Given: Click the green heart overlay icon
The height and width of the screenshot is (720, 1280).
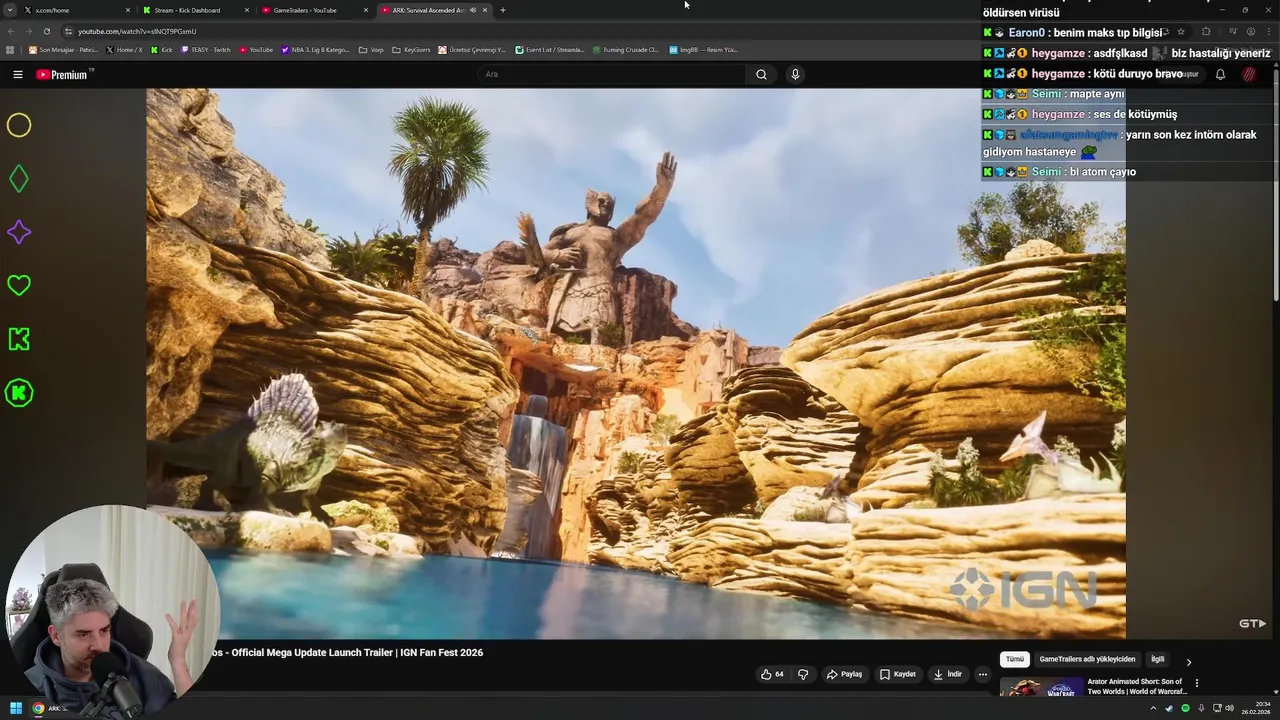Looking at the screenshot, I should [x=19, y=286].
